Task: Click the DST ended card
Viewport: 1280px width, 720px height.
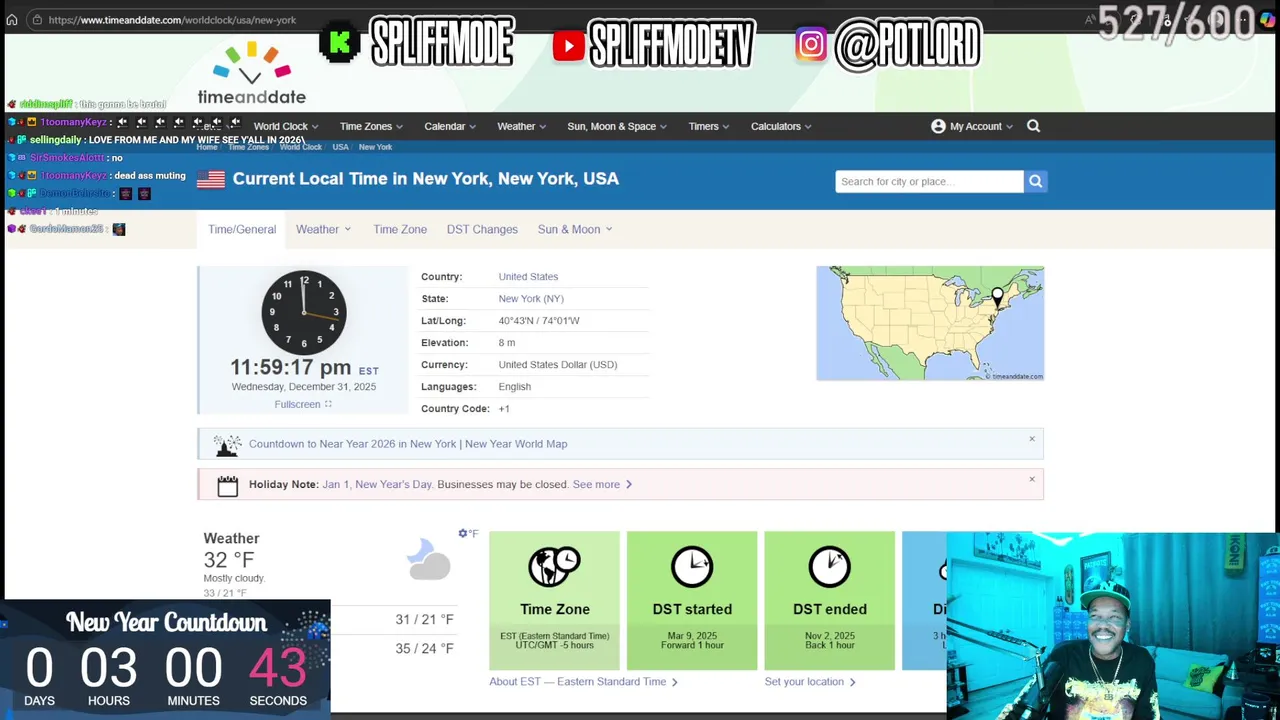Action: pos(830,600)
